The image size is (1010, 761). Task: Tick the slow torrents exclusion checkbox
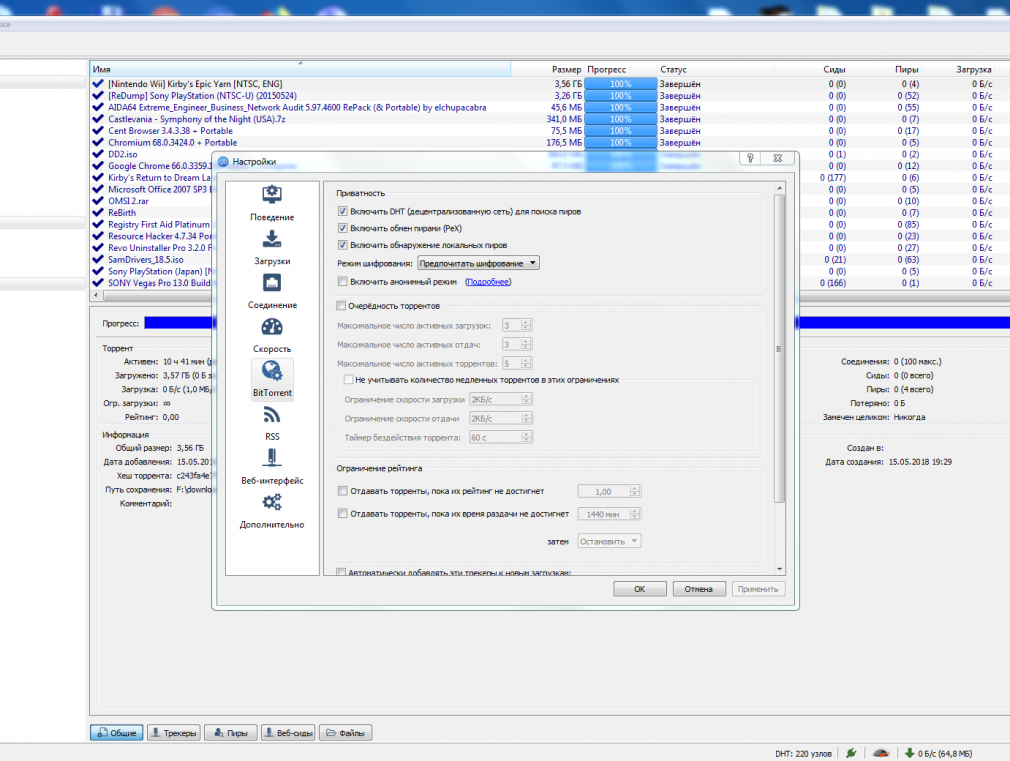coord(348,380)
